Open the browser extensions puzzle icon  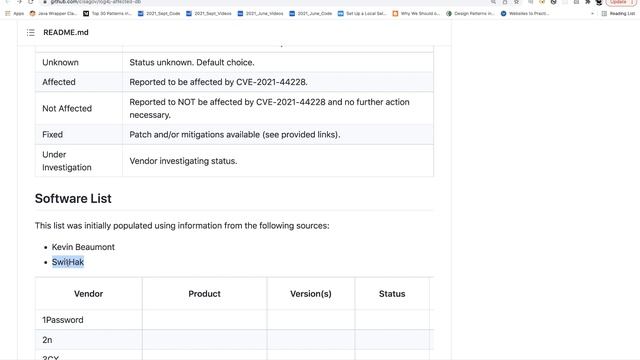(587, 2)
